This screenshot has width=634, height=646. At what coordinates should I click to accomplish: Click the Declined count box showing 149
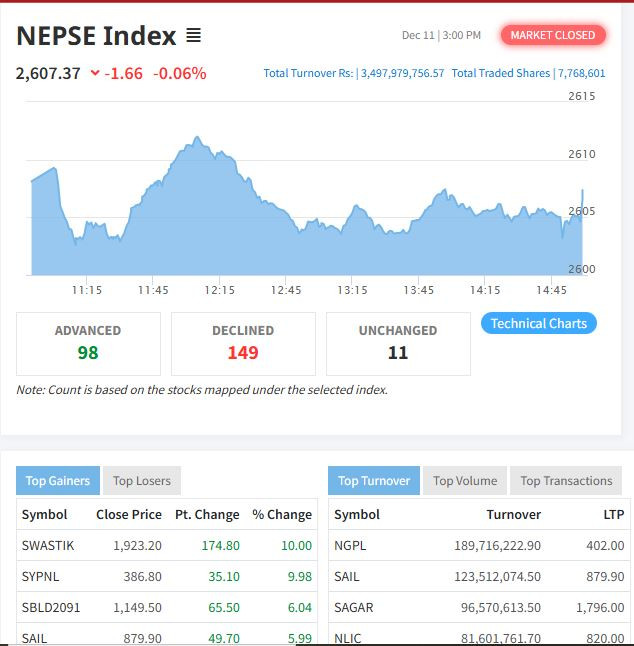pyautogui.click(x=243, y=343)
